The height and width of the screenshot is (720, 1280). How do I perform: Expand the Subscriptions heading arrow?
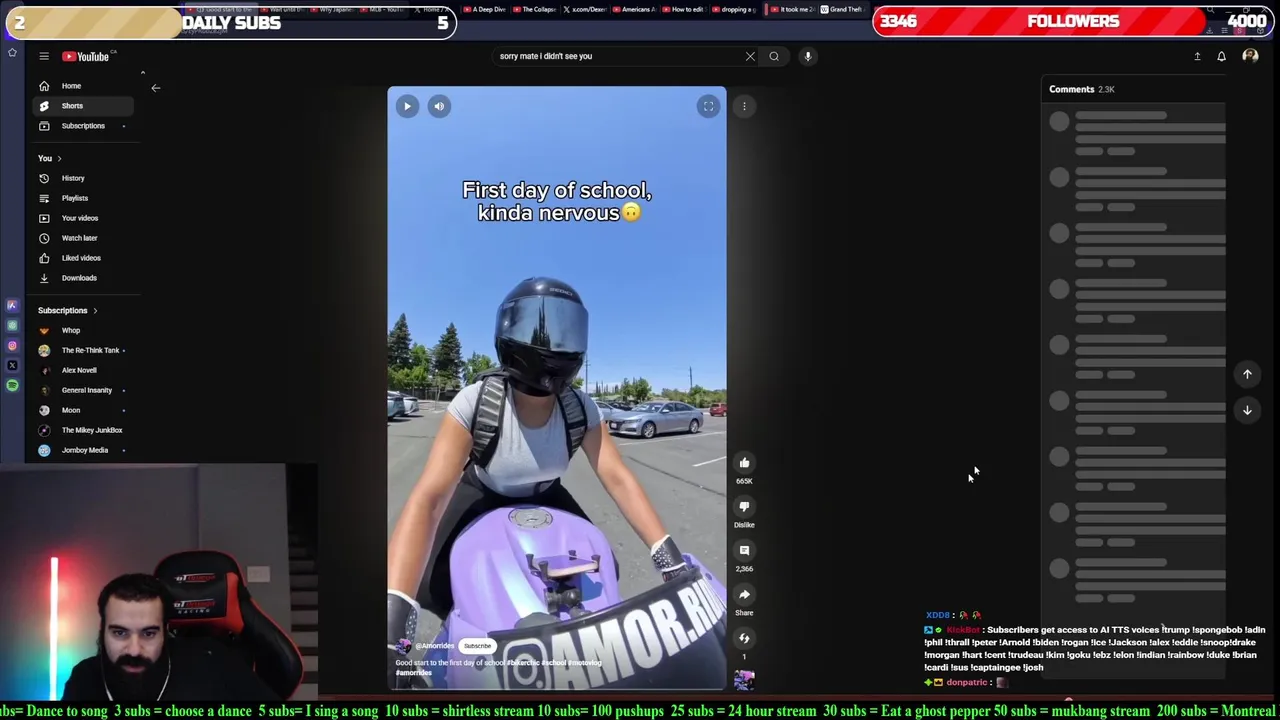[x=96, y=310]
